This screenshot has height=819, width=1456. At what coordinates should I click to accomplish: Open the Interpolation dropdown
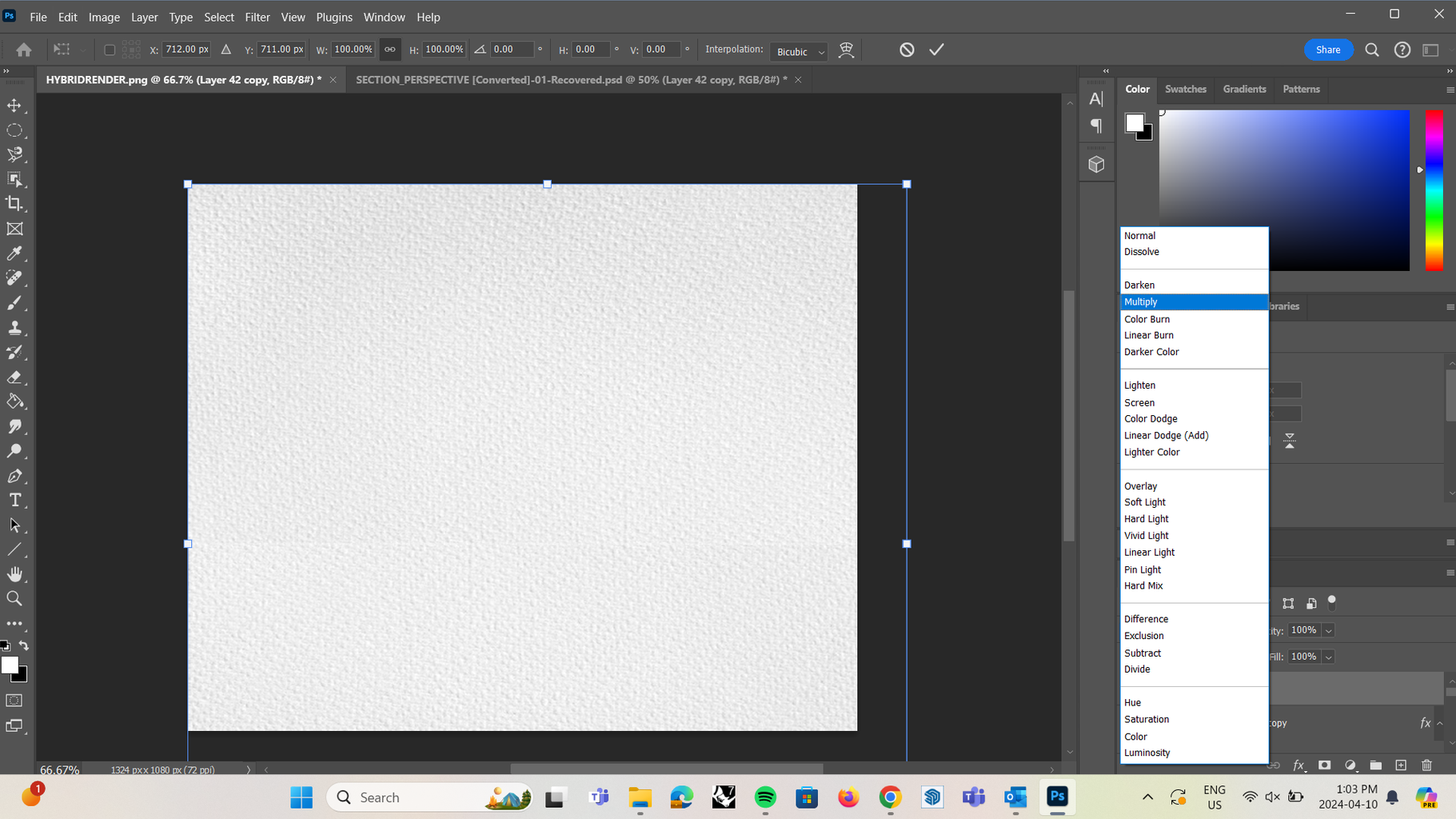click(798, 51)
